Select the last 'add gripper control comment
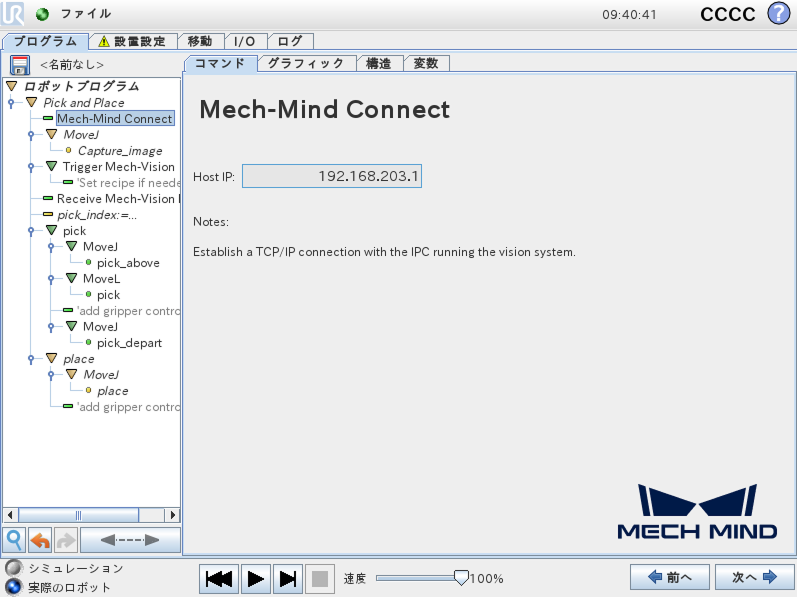797x597 pixels. tap(128, 406)
